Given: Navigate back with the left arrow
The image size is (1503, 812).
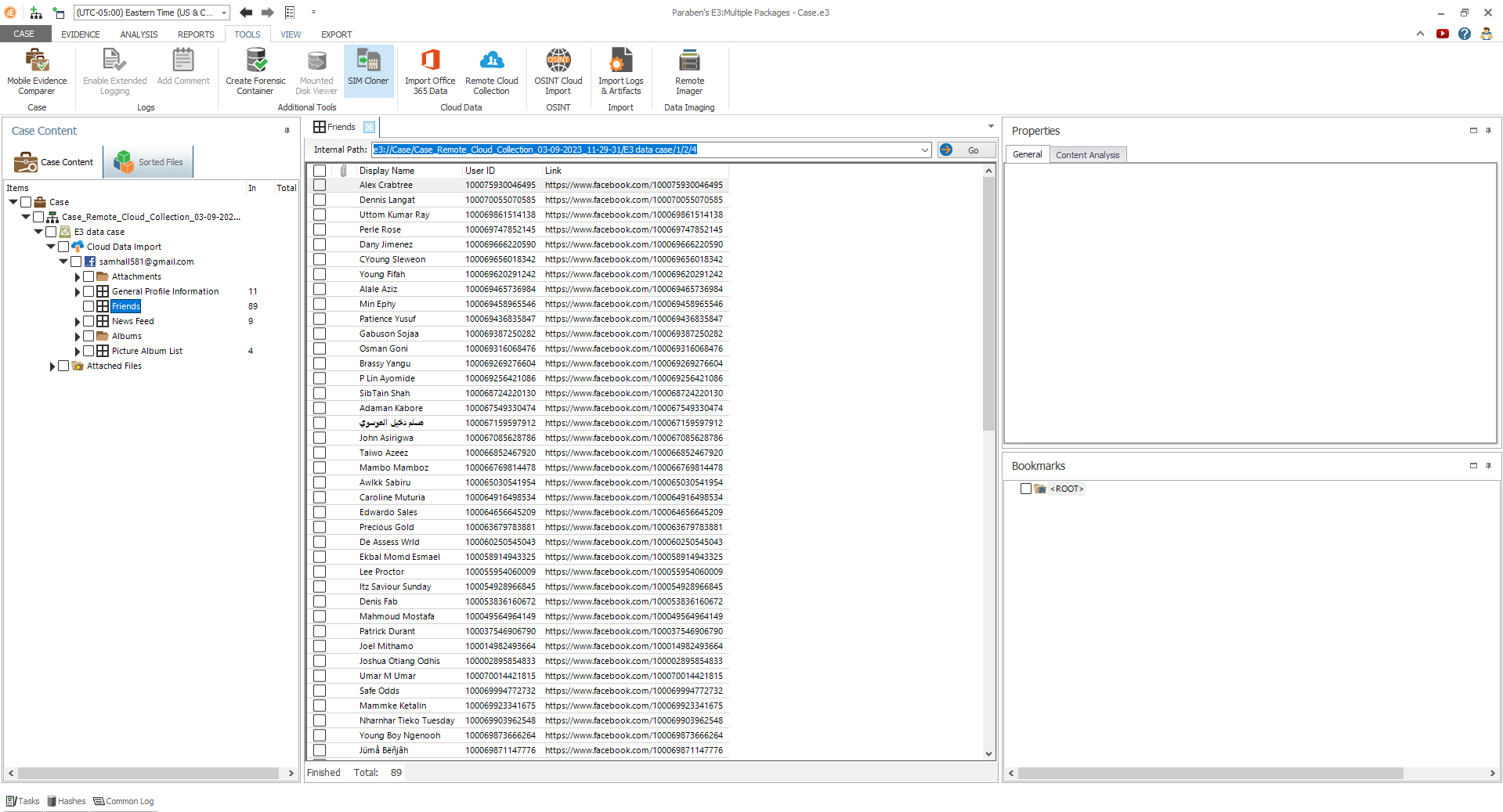Looking at the screenshot, I should coord(246,13).
